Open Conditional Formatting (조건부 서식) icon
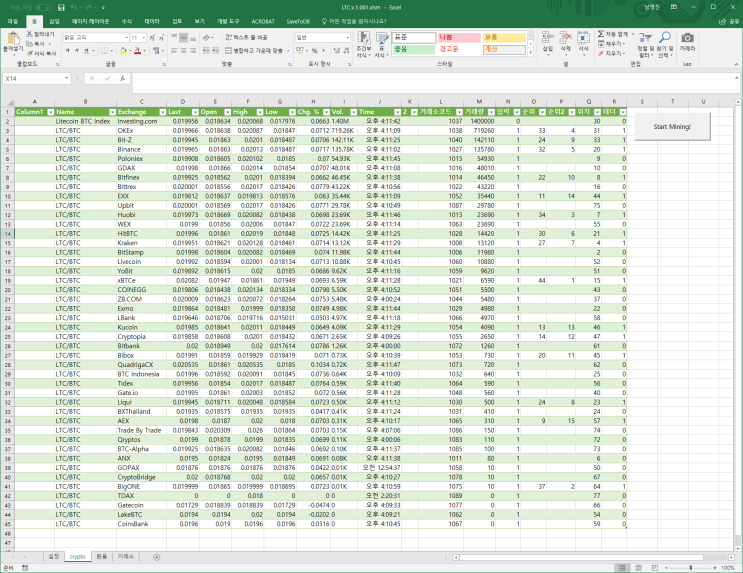The height and width of the screenshot is (573, 743). [364, 39]
